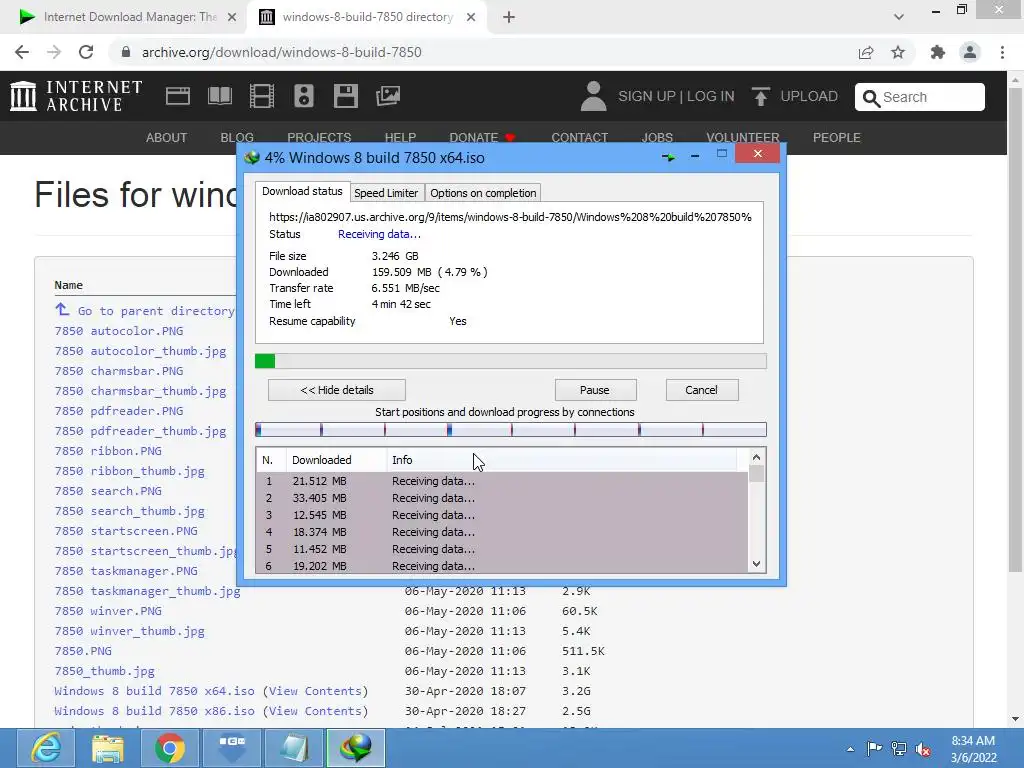Open the Chrome three-dot menu

[x=1002, y=52]
